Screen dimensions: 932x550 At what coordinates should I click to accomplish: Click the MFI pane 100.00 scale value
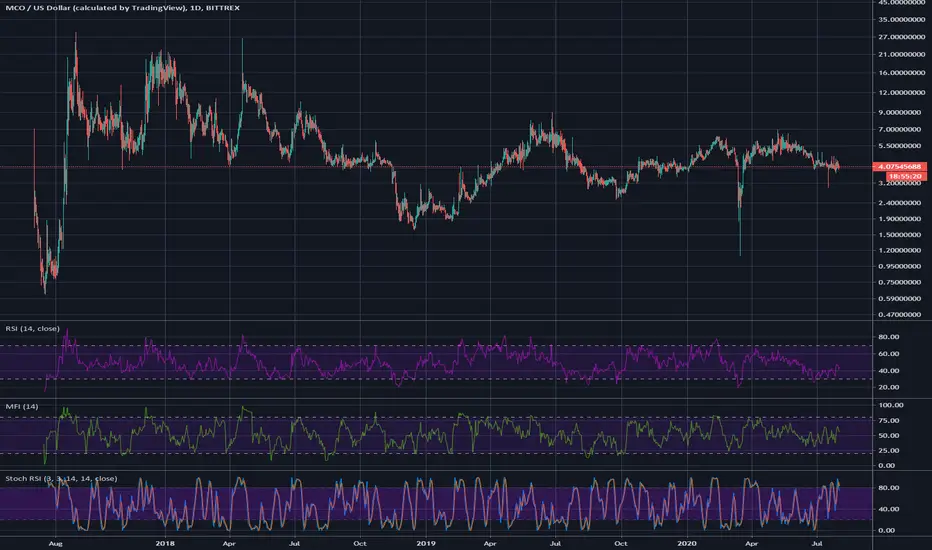point(890,405)
